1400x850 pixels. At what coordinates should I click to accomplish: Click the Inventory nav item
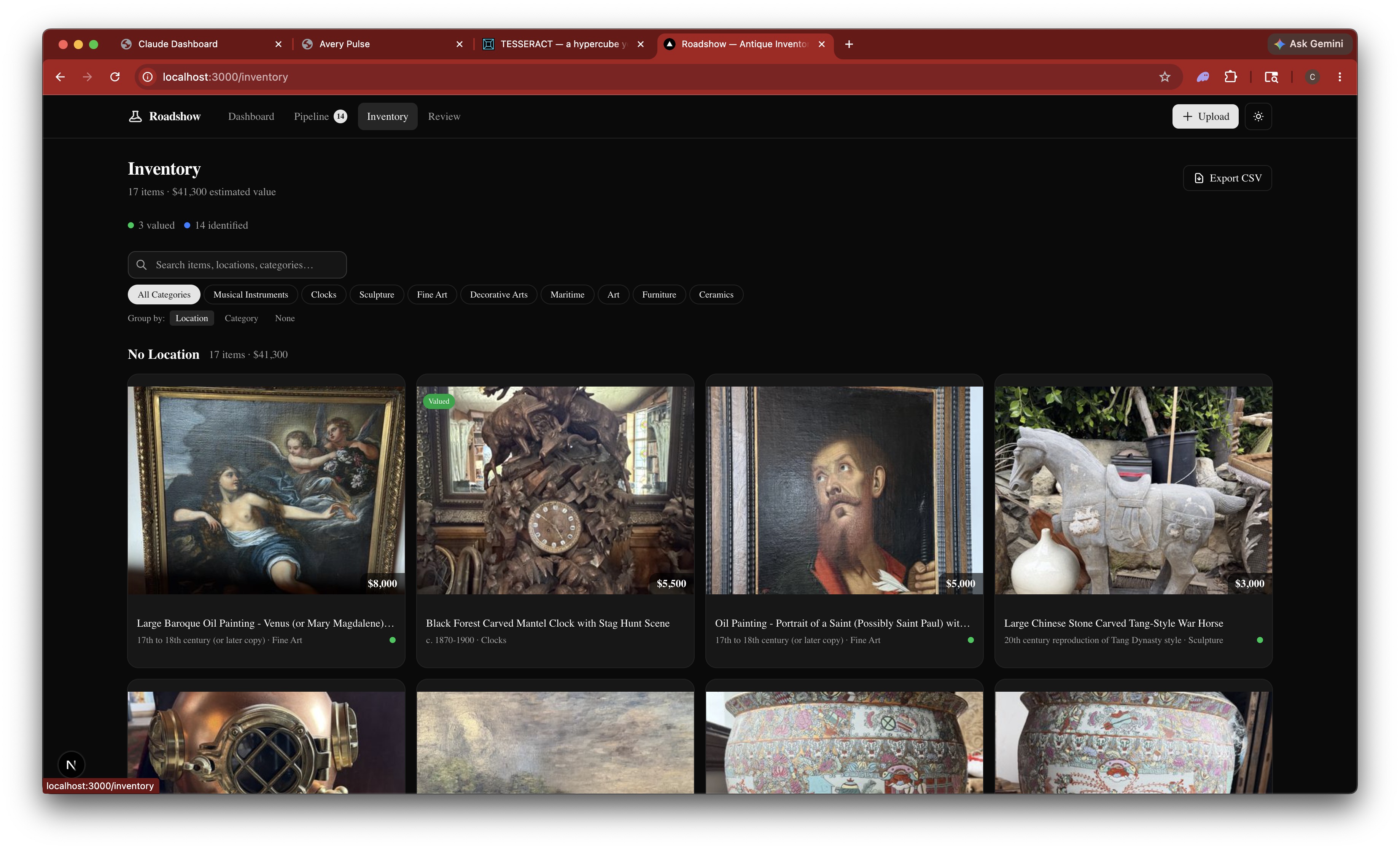click(388, 116)
